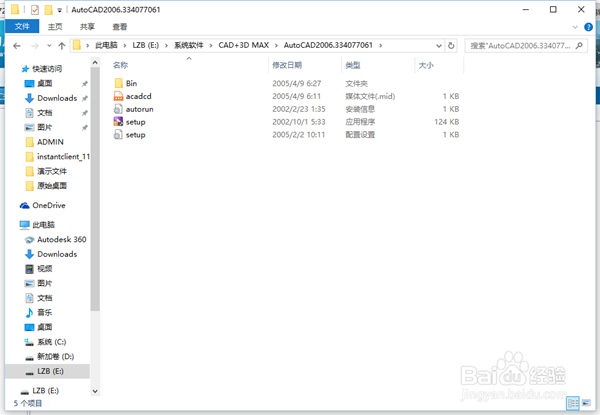
Task: Refresh the current folder view
Action: 451,46
